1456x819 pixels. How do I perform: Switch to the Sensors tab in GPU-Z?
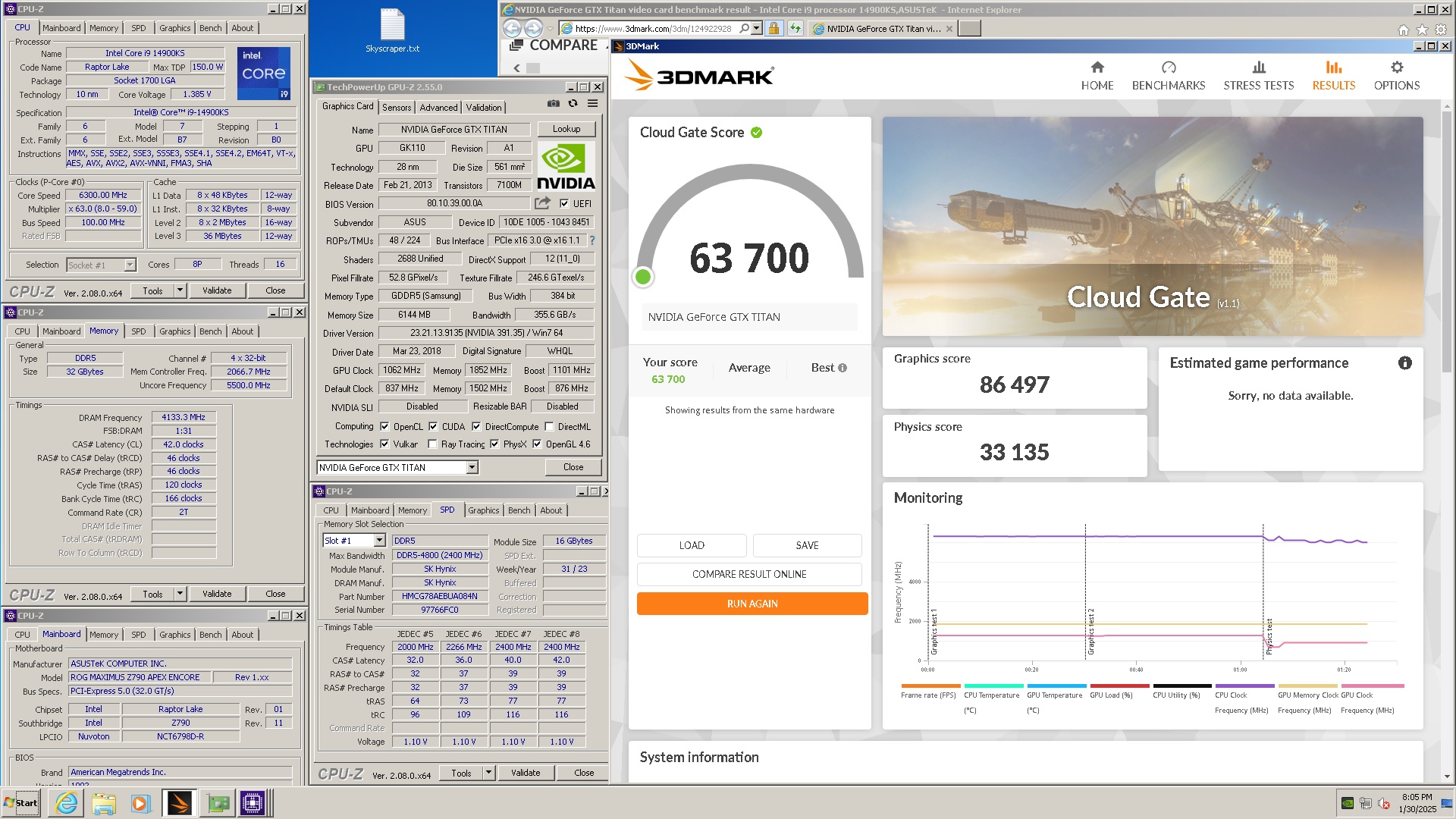click(x=397, y=108)
